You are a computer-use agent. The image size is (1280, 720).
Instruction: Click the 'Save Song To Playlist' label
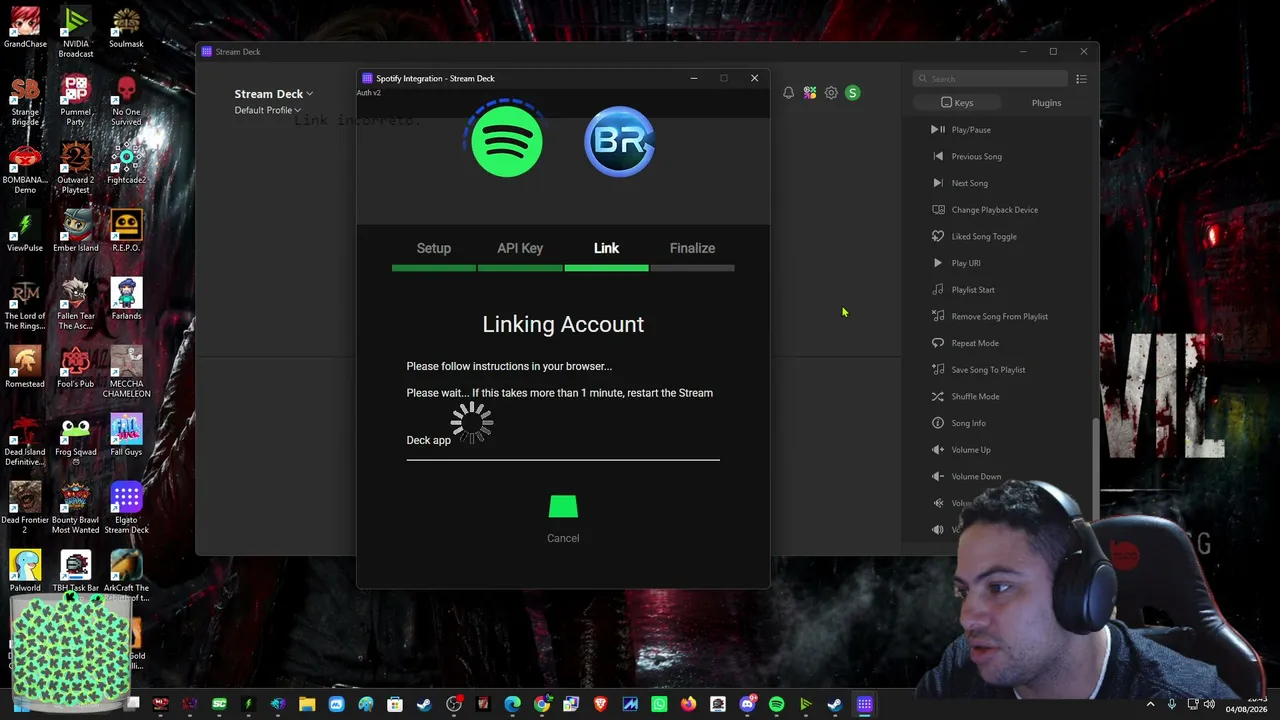(988, 370)
